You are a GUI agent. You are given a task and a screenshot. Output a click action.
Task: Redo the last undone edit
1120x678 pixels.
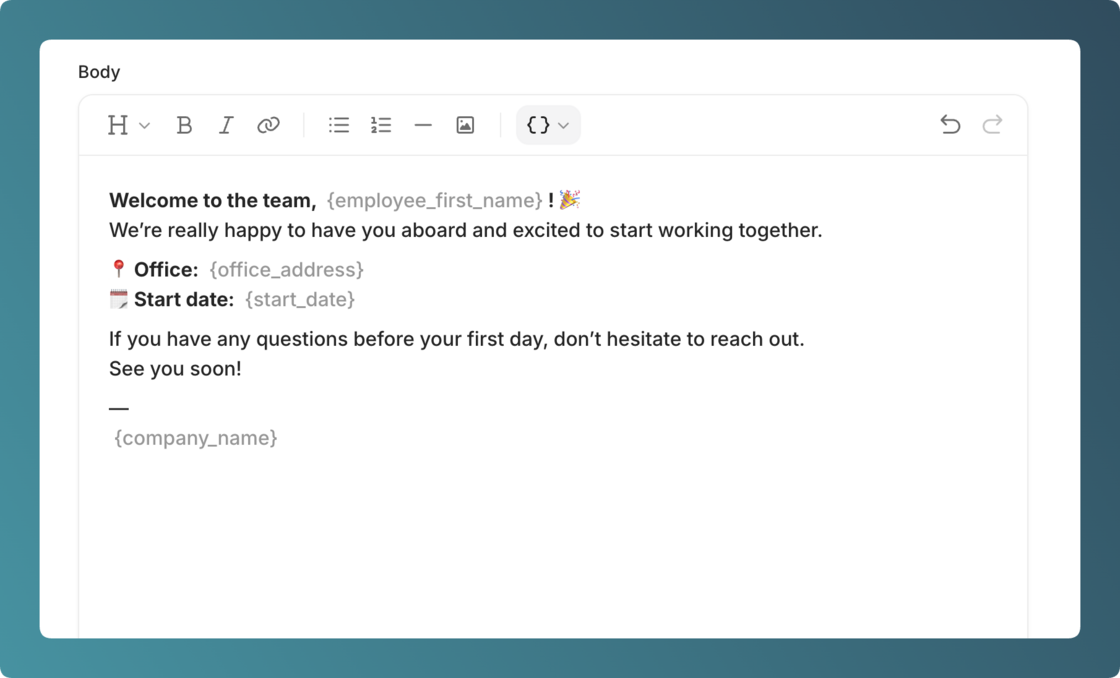tap(992, 125)
